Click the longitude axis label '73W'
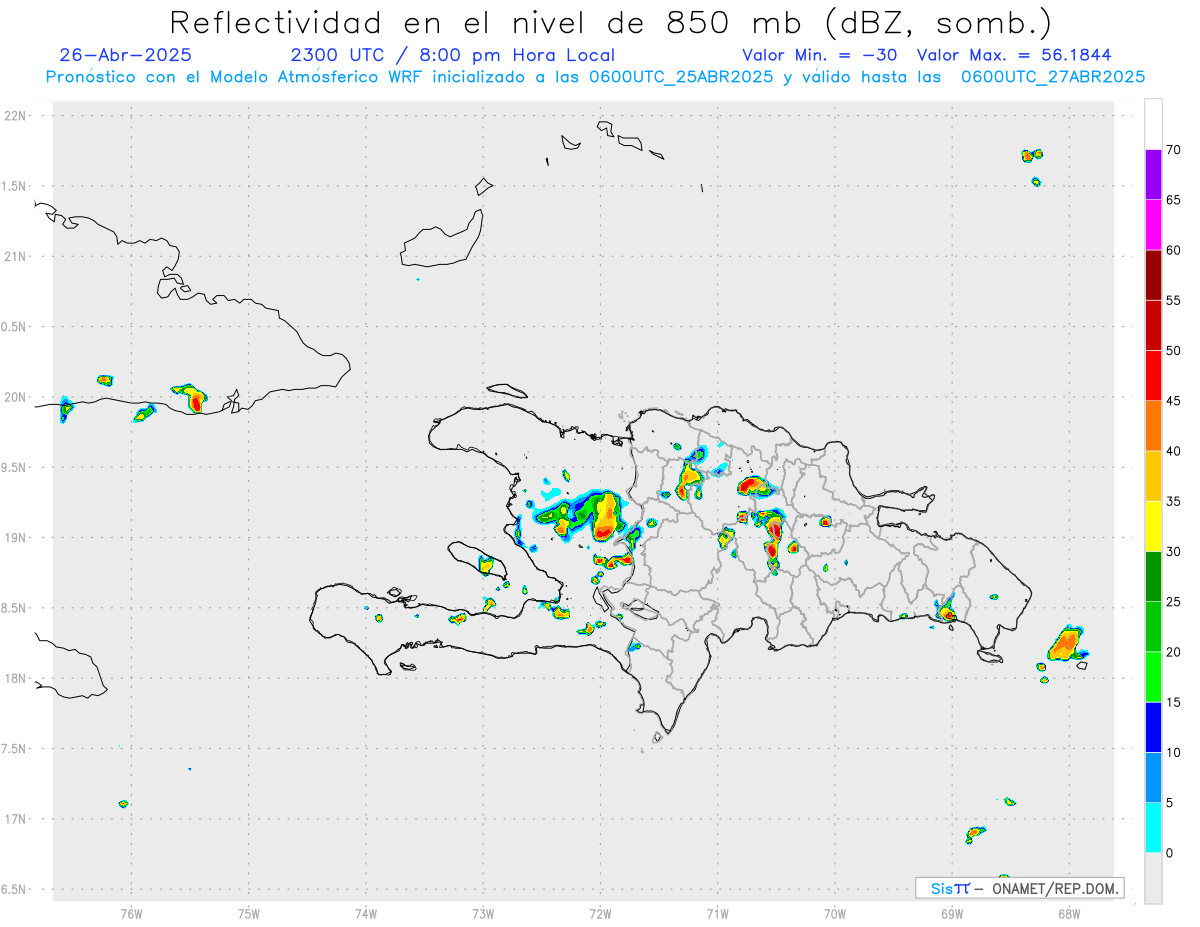The width and height of the screenshot is (1200, 927). (483, 914)
